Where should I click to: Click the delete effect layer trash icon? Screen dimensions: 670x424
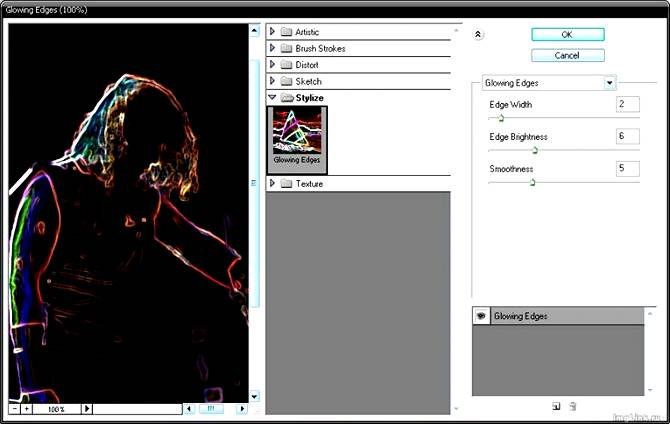(573, 406)
